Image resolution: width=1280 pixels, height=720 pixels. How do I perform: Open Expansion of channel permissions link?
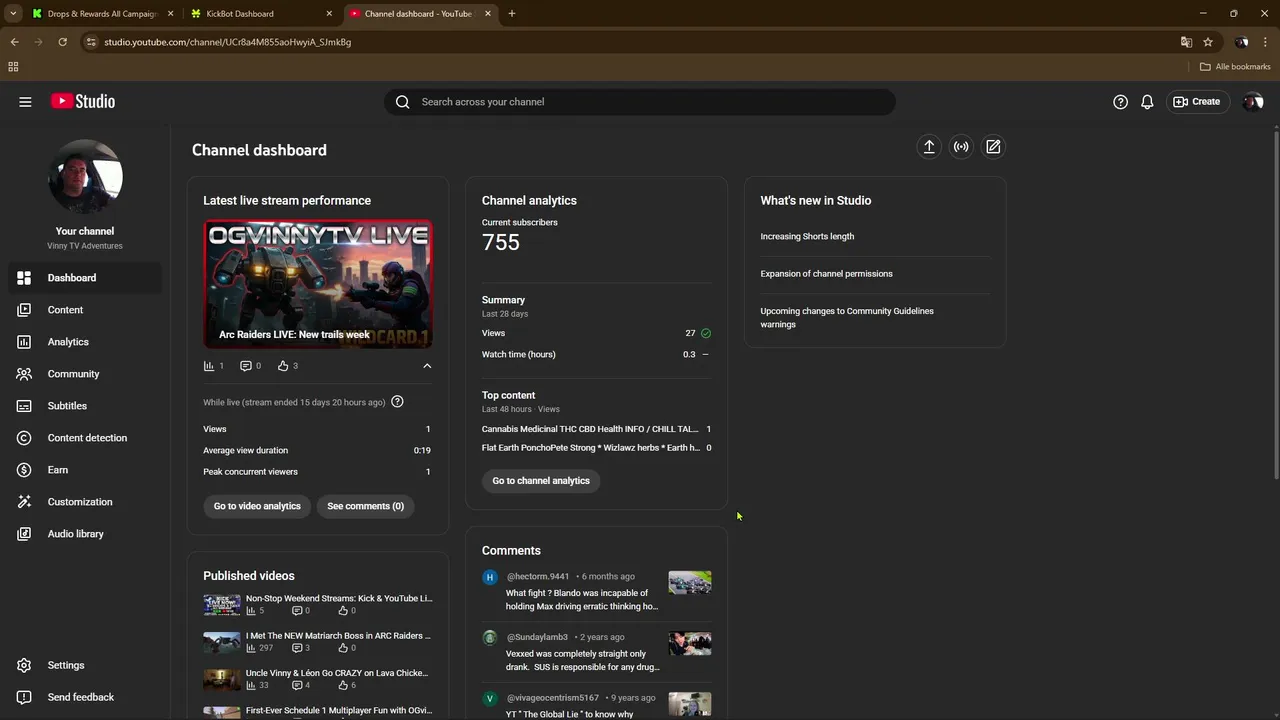click(x=826, y=273)
